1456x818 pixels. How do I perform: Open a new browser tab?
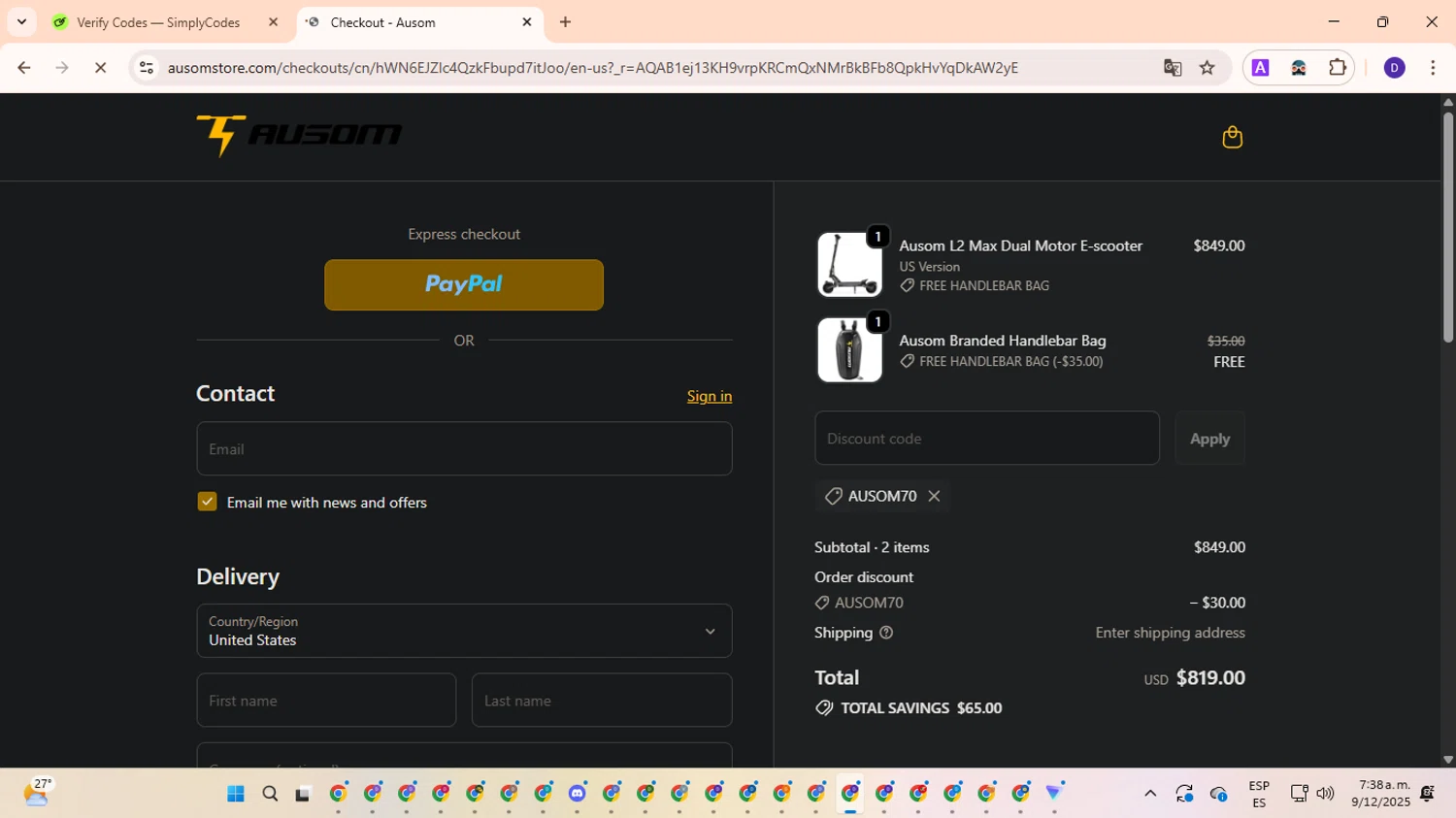pyautogui.click(x=565, y=22)
